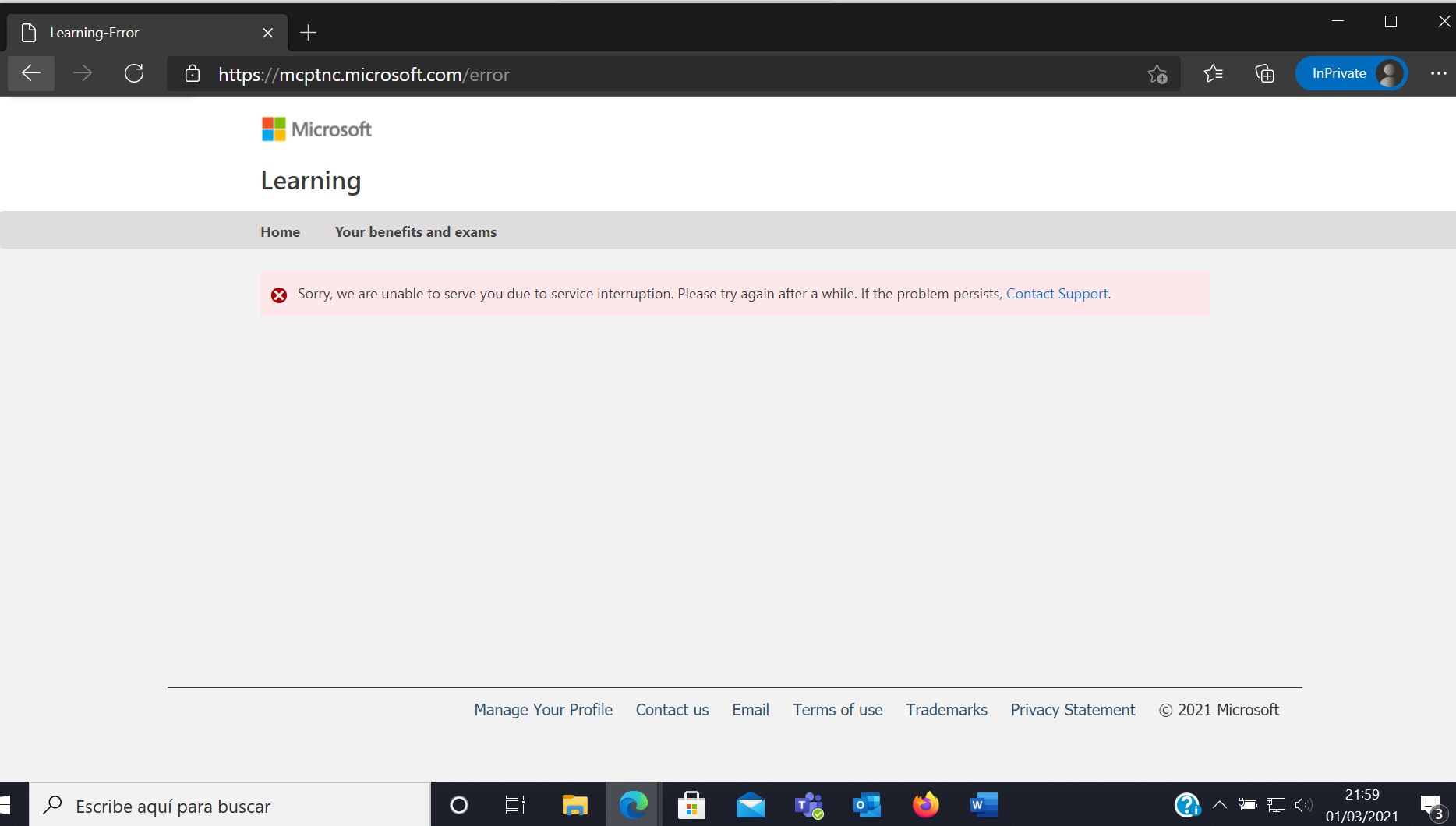Open File Explorer from taskbar
The width and height of the screenshot is (1456, 826).
point(574,805)
